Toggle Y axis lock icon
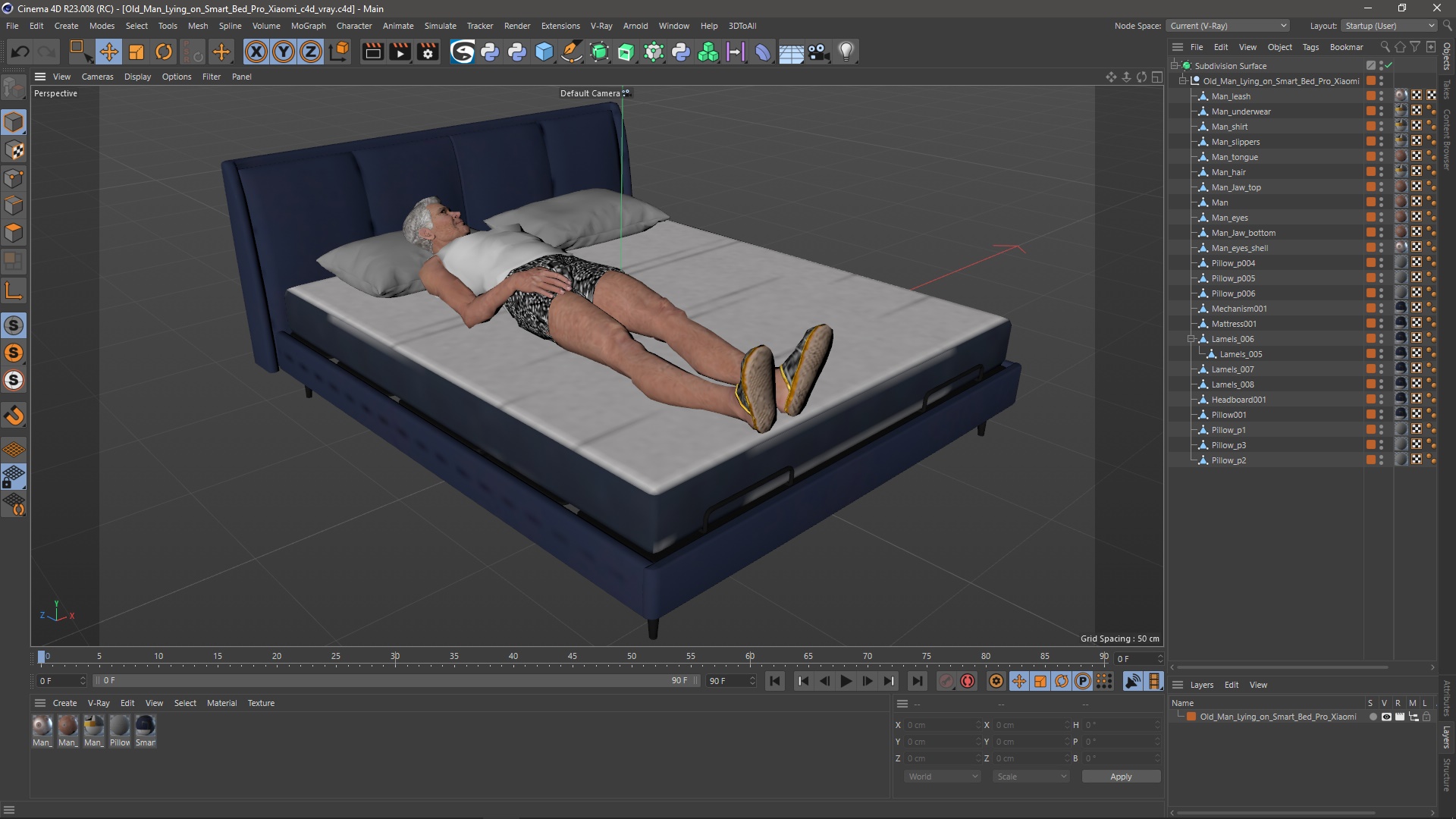Screen dimensions: 1456x819 284,52
